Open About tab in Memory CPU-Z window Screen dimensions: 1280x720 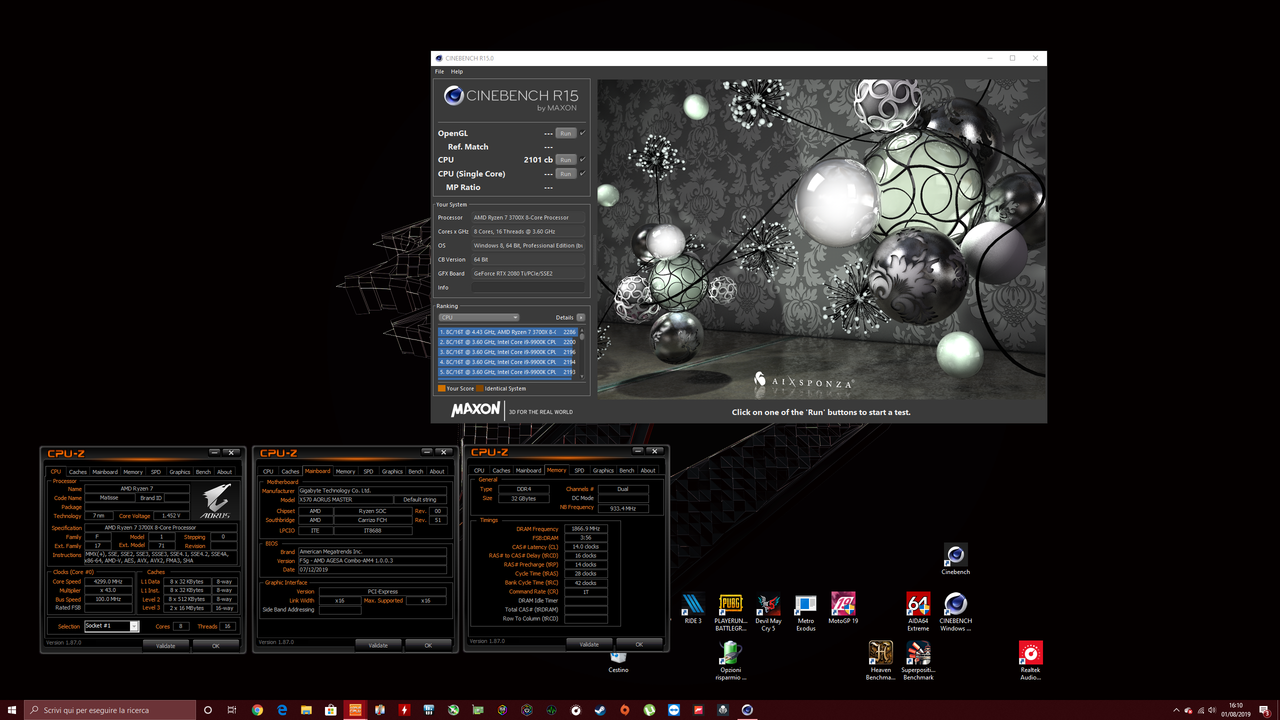(648, 470)
